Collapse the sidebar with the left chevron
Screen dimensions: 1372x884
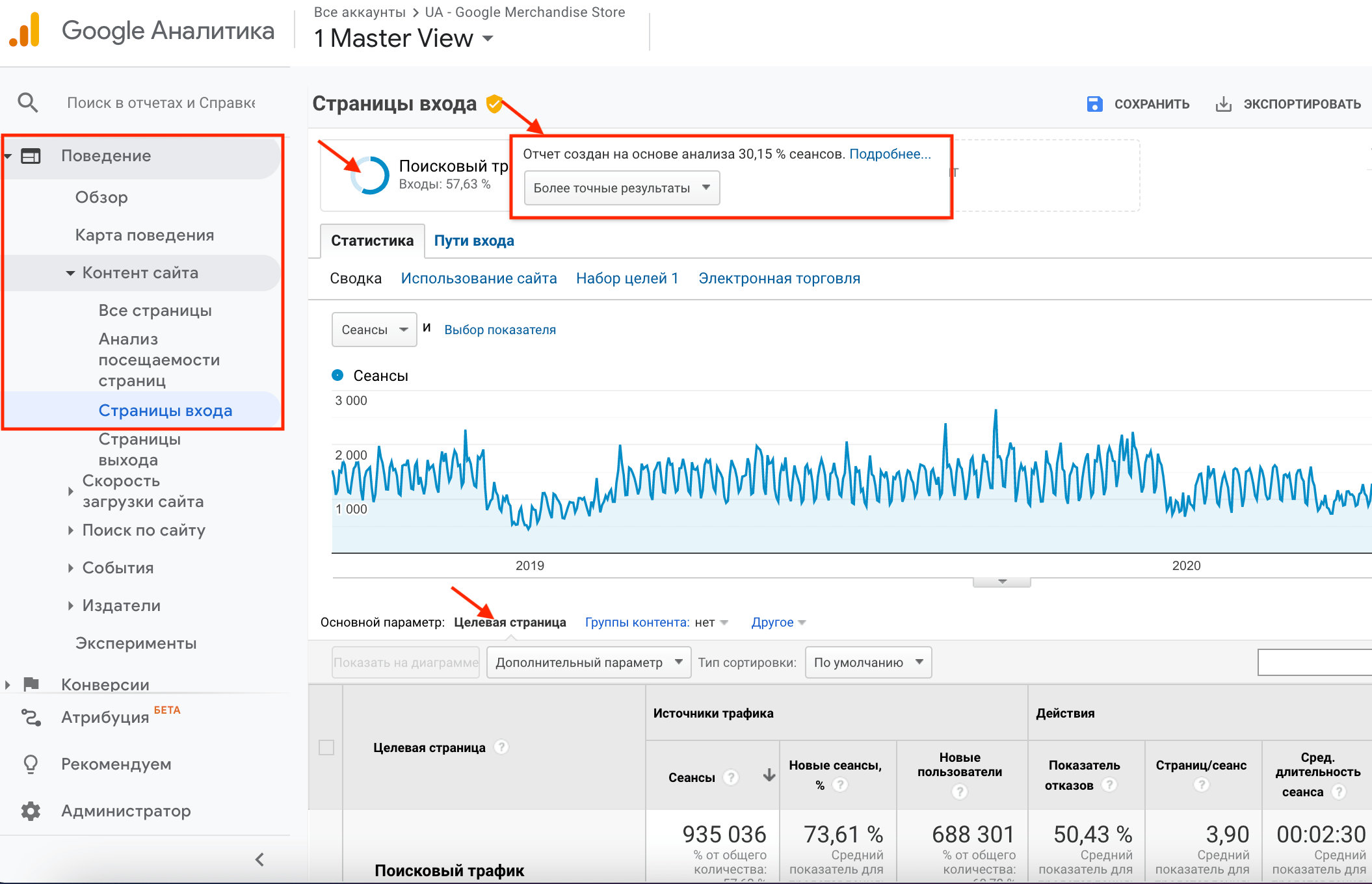(x=259, y=860)
